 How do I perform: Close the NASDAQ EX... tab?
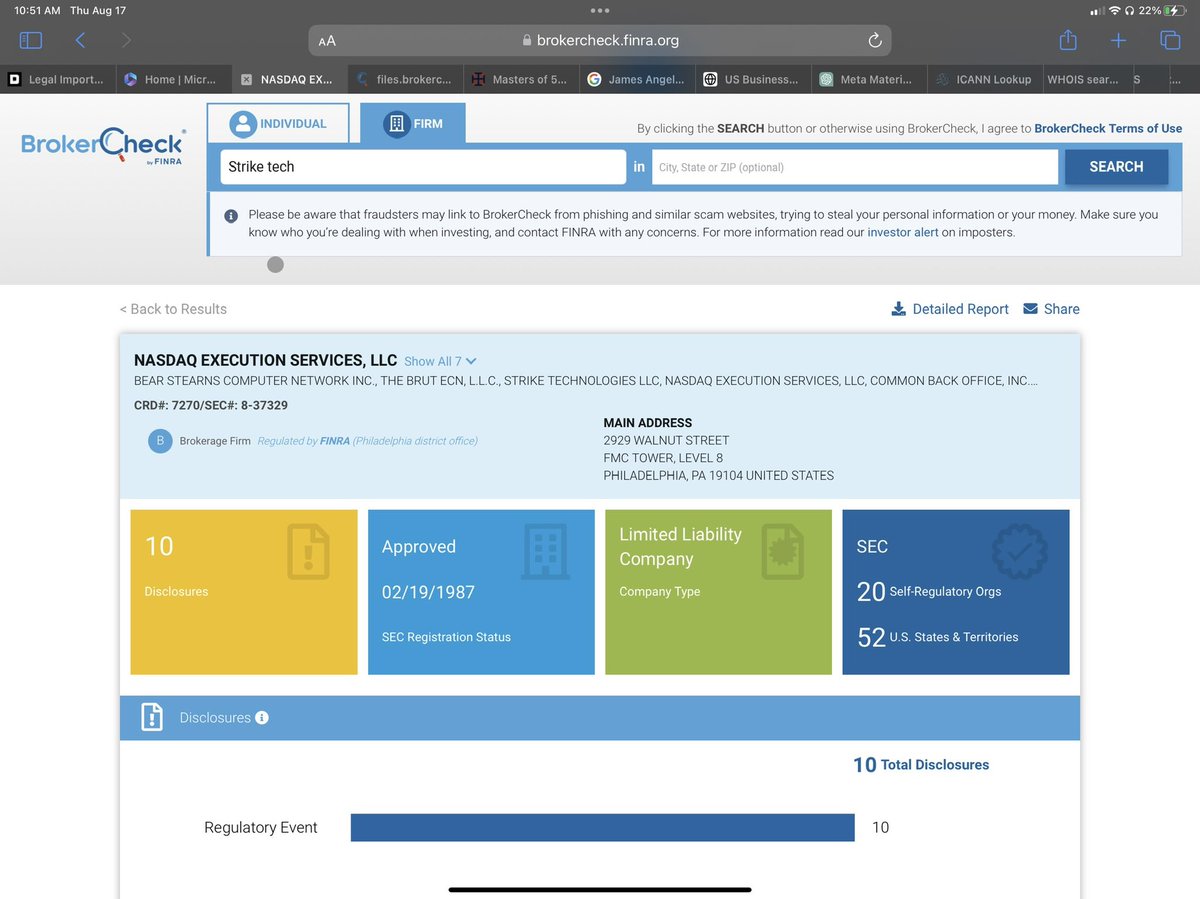pos(247,79)
